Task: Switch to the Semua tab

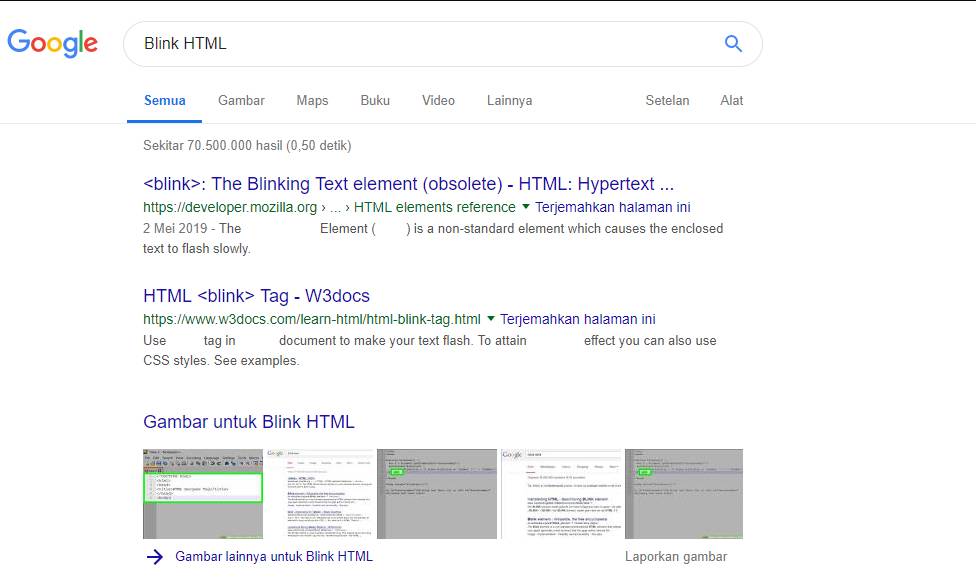Action: (x=164, y=100)
